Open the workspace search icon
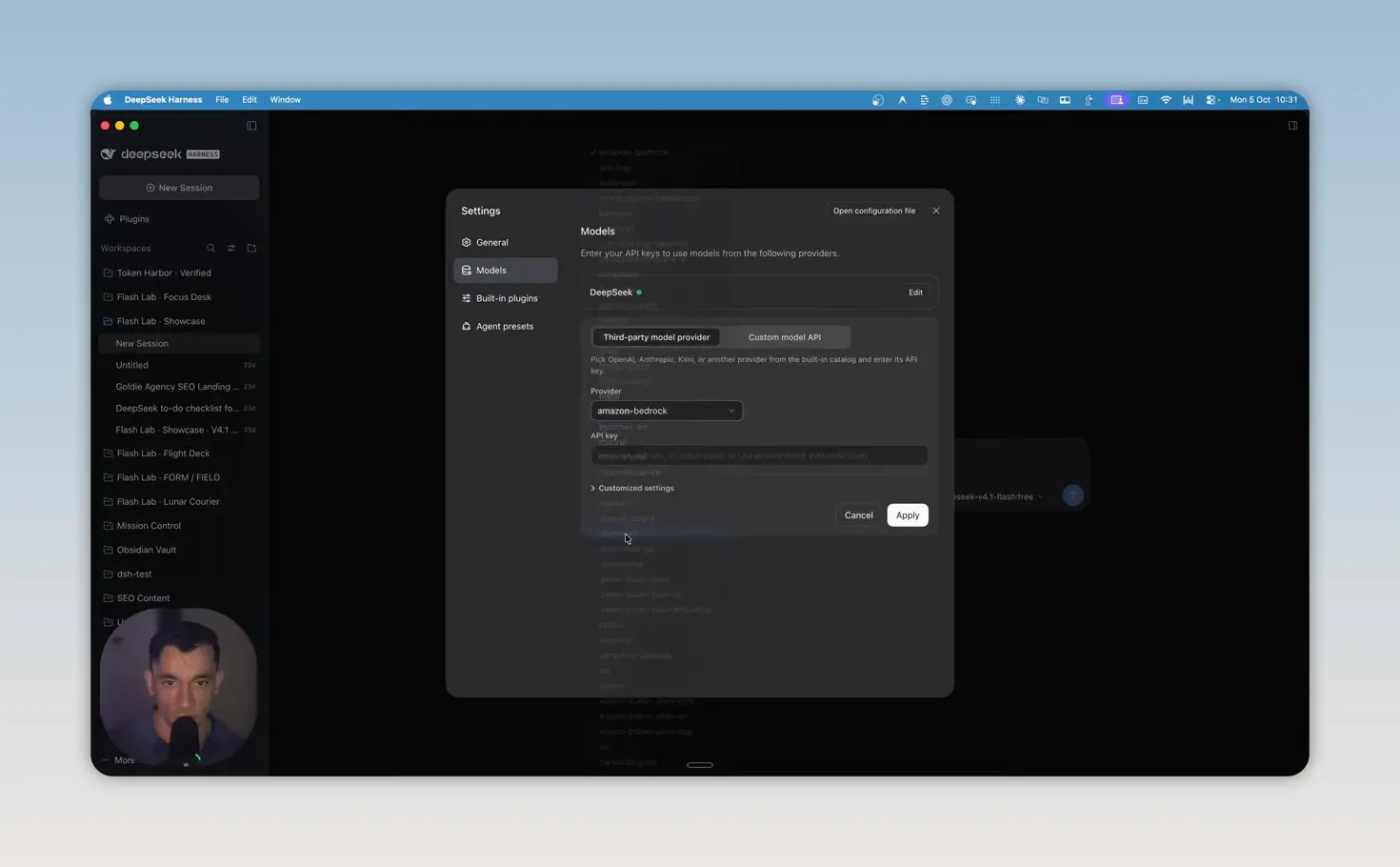 (x=210, y=249)
